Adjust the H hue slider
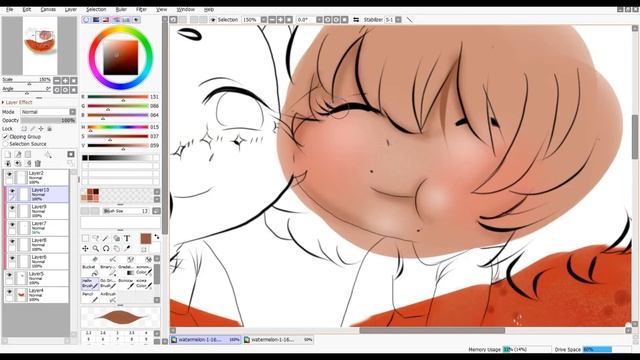Image resolution: width=640 pixels, height=360 pixels. (118, 127)
